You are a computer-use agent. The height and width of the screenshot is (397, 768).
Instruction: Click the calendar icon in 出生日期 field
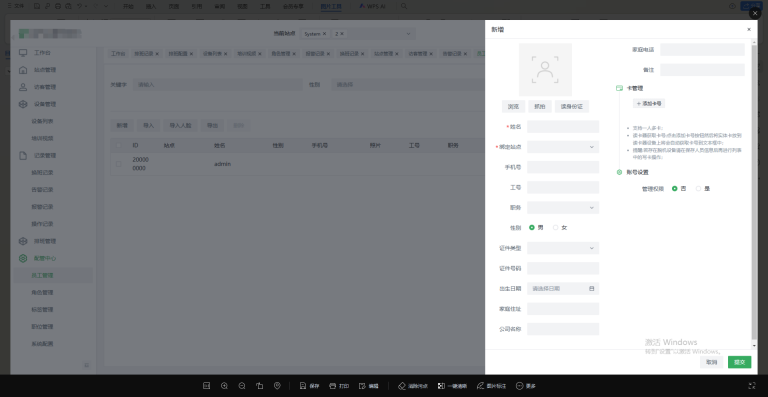(x=592, y=289)
